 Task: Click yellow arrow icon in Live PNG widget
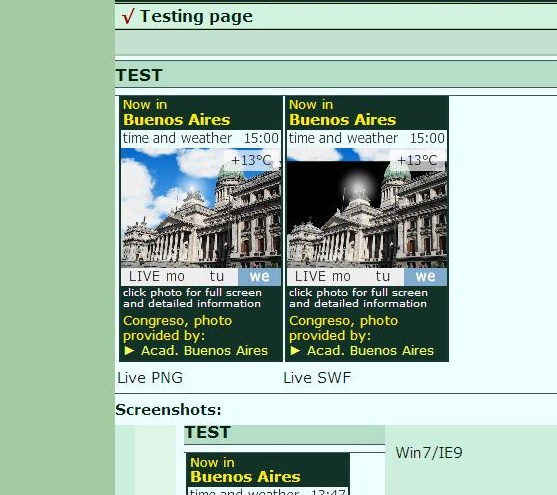129,351
